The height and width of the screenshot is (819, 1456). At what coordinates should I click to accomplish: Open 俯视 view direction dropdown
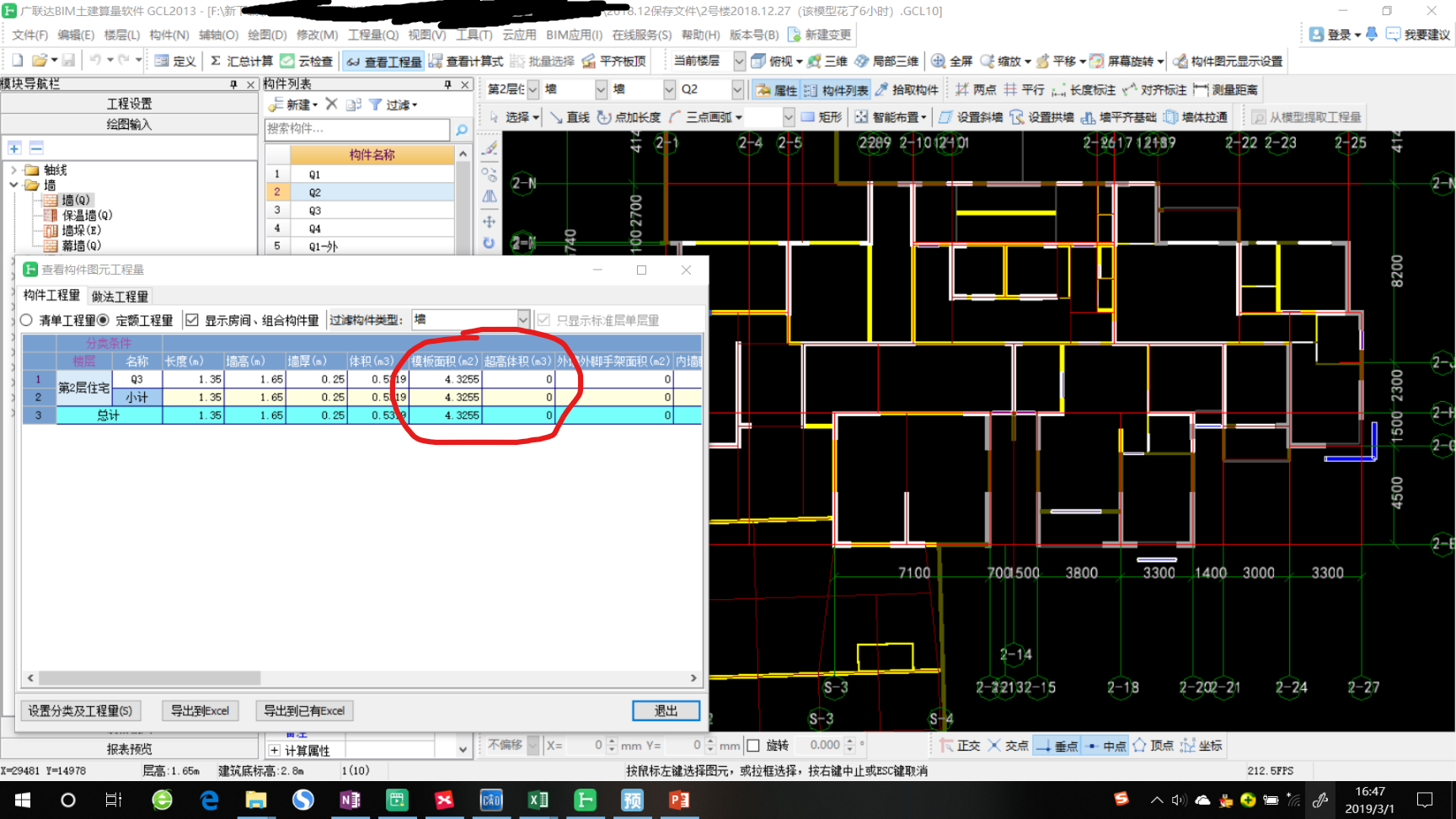pyautogui.click(x=776, y=61)
